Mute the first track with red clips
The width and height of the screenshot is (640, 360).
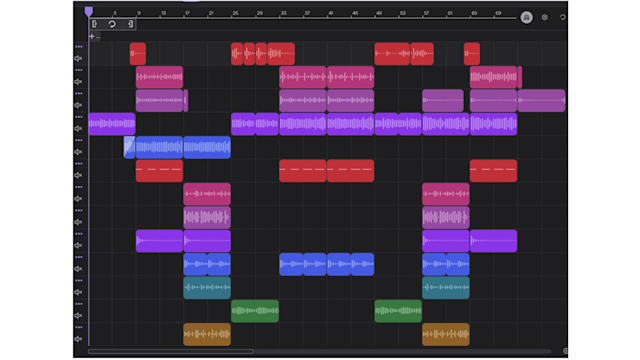pyautogui.click(x=78, y=58)
